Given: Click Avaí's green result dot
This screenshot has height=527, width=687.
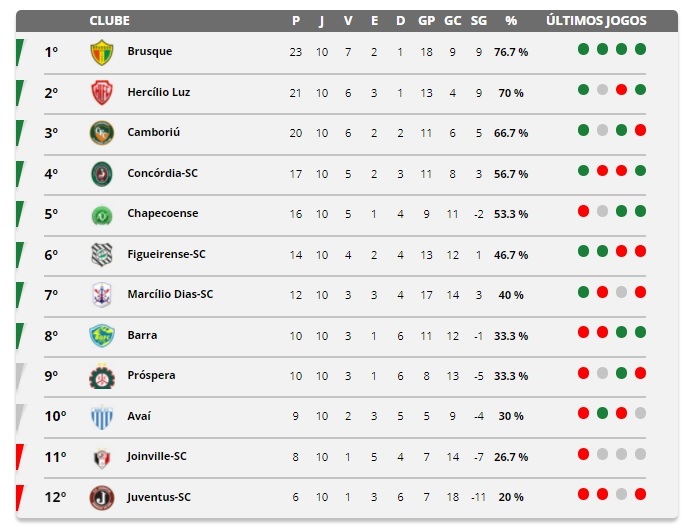Looking at the screenshot, I should (x=602, y=413).
